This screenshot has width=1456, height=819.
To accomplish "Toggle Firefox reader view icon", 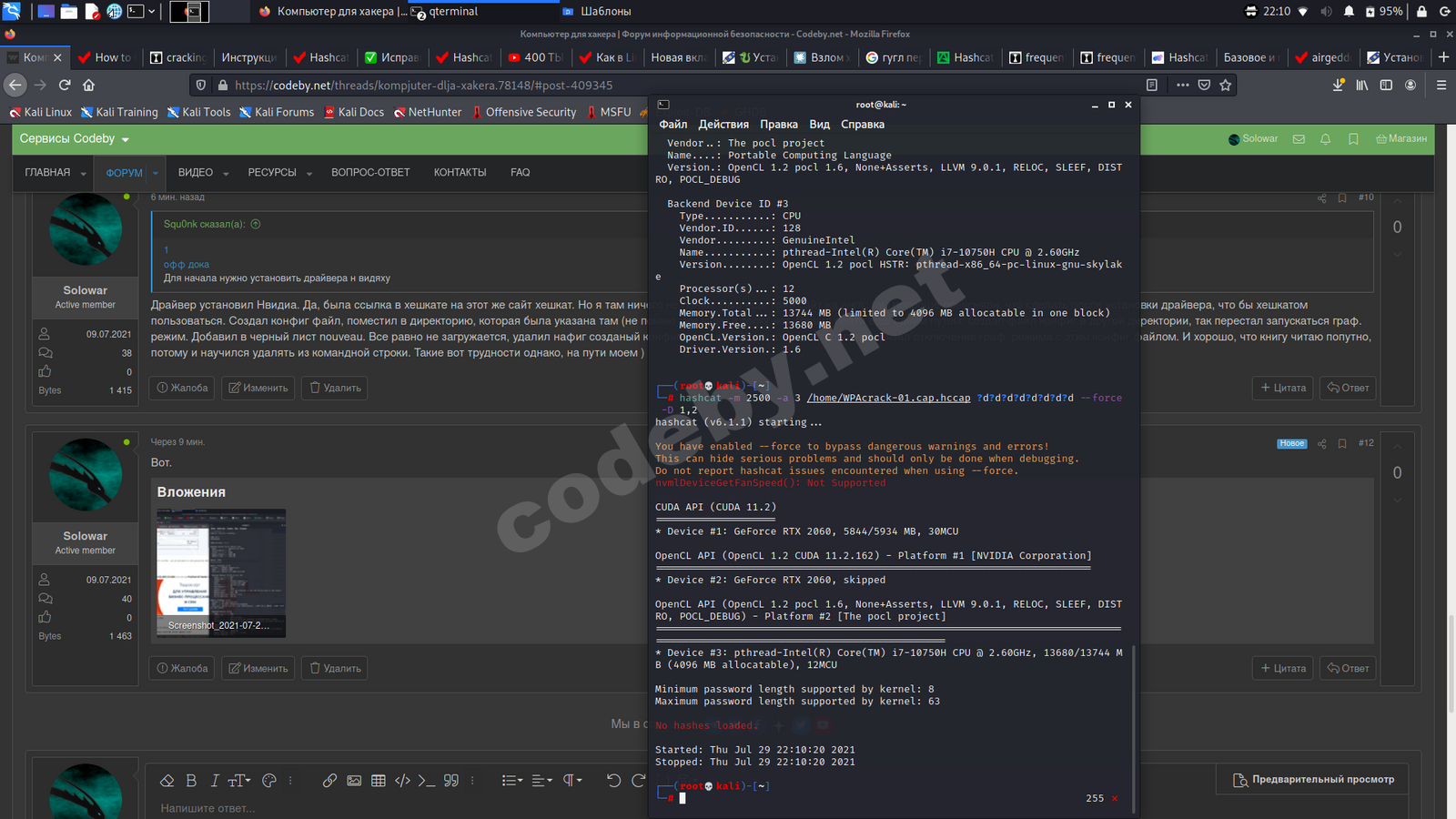I will click(x=1152, y=85).
